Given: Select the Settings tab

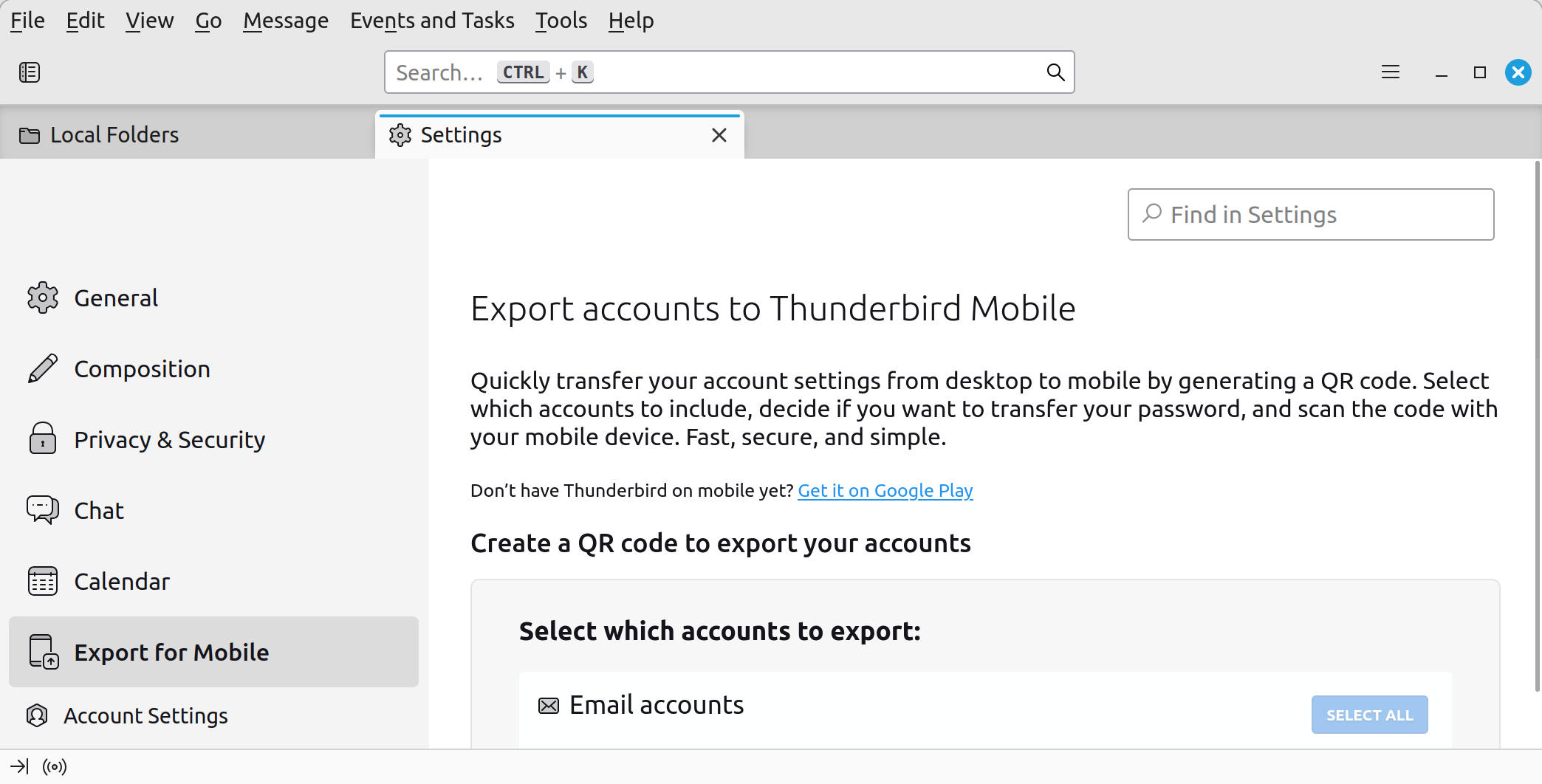Looking at the screenshot, I should 560,135.
